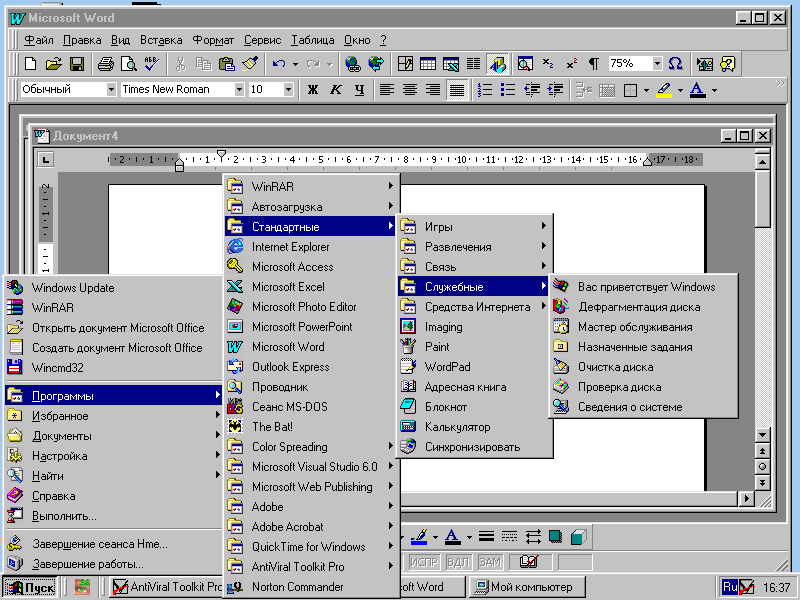The width and height of the screenshot is (800, 600).
Task: Switch to AntiViral Toolkit Pro taskbar button
Action: (x=167, y=587)
